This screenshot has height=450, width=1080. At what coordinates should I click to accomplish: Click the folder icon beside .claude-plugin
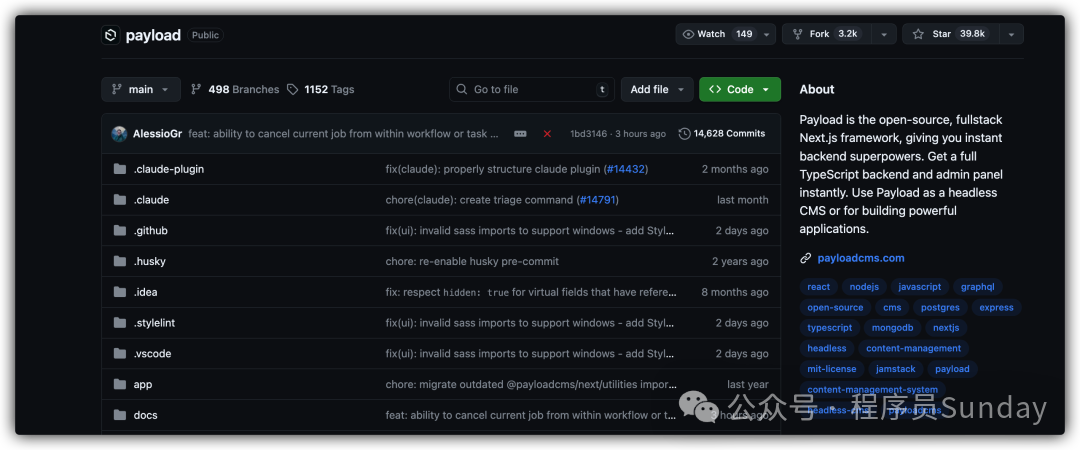click(x=120, y=169)
